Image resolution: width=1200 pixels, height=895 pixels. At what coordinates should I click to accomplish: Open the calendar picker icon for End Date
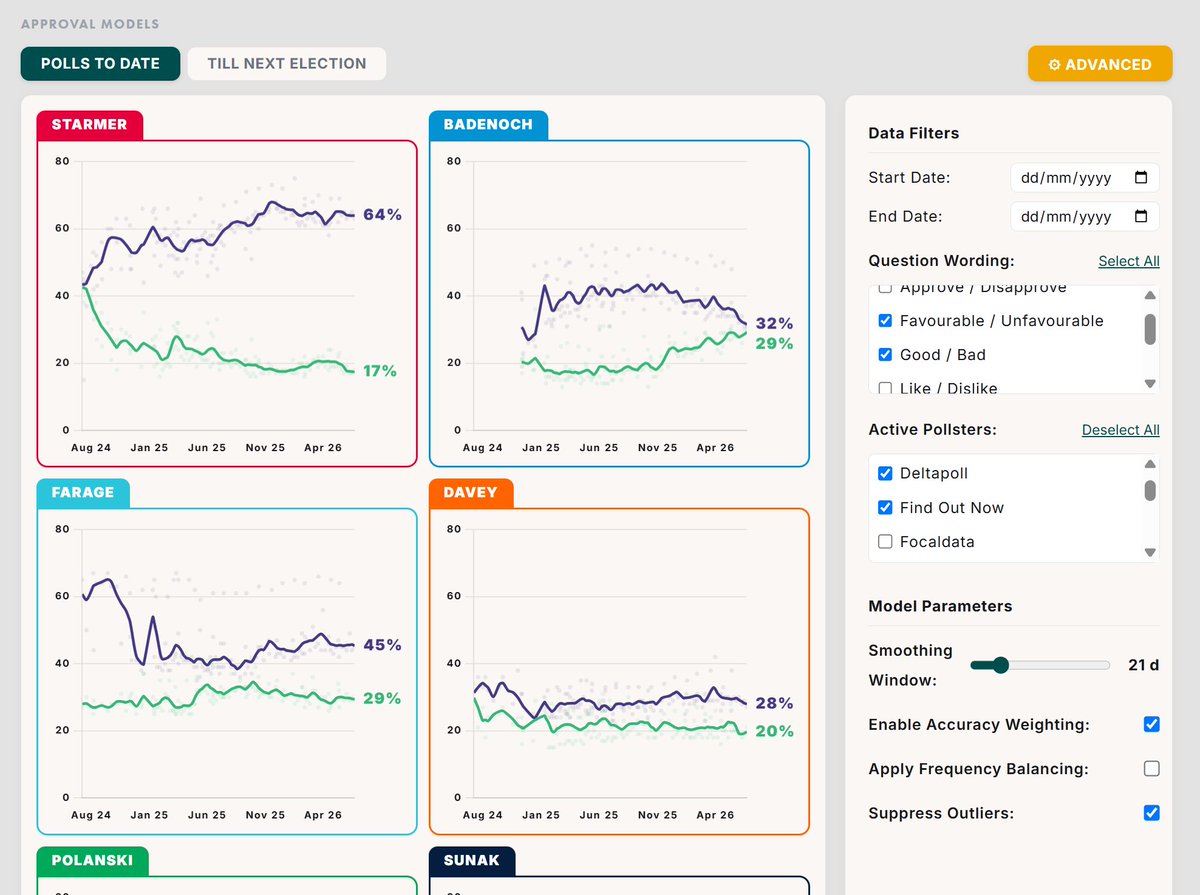1141,216
